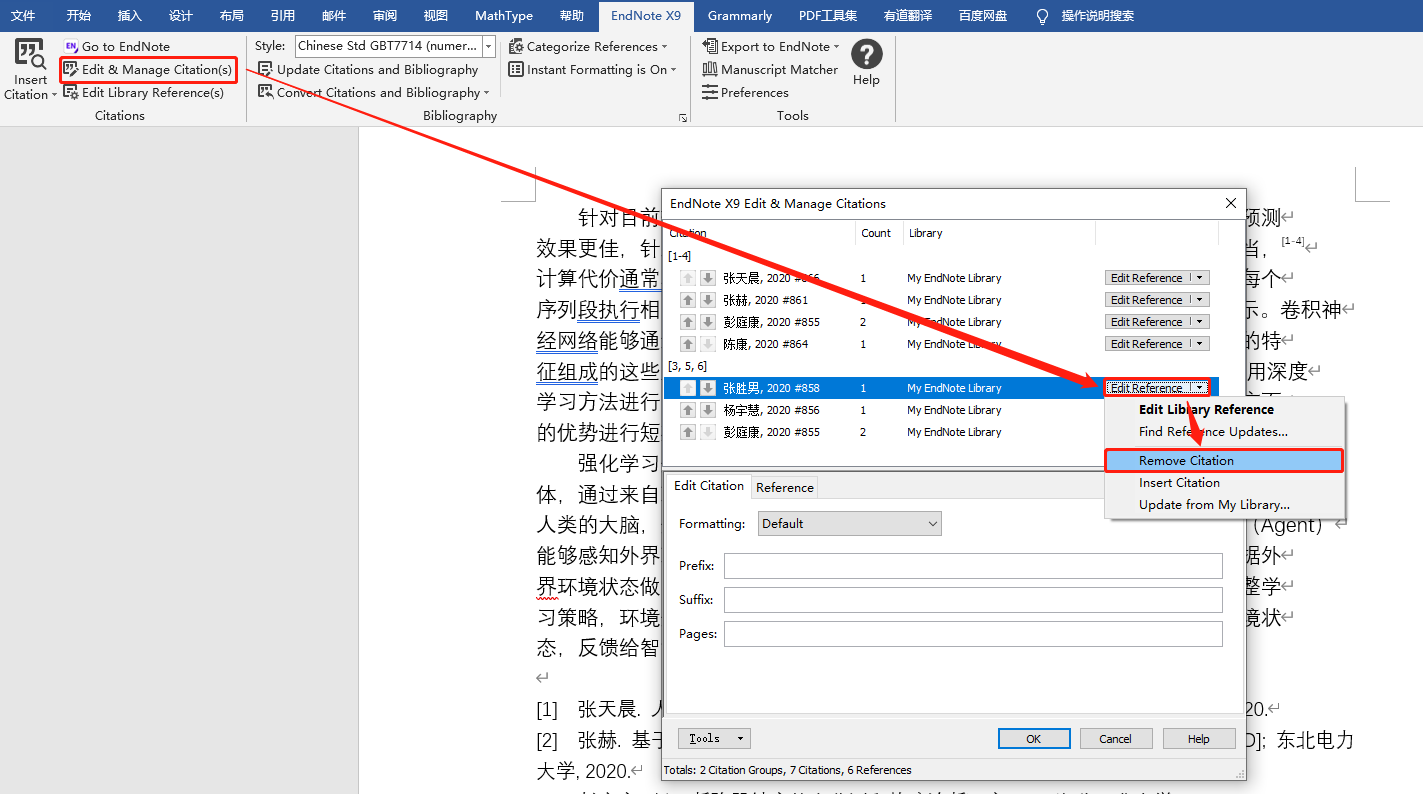Open the 有道翻译 tab
Image resolution: width=1423 pixels, height=794 pixels.
(909, 16)
